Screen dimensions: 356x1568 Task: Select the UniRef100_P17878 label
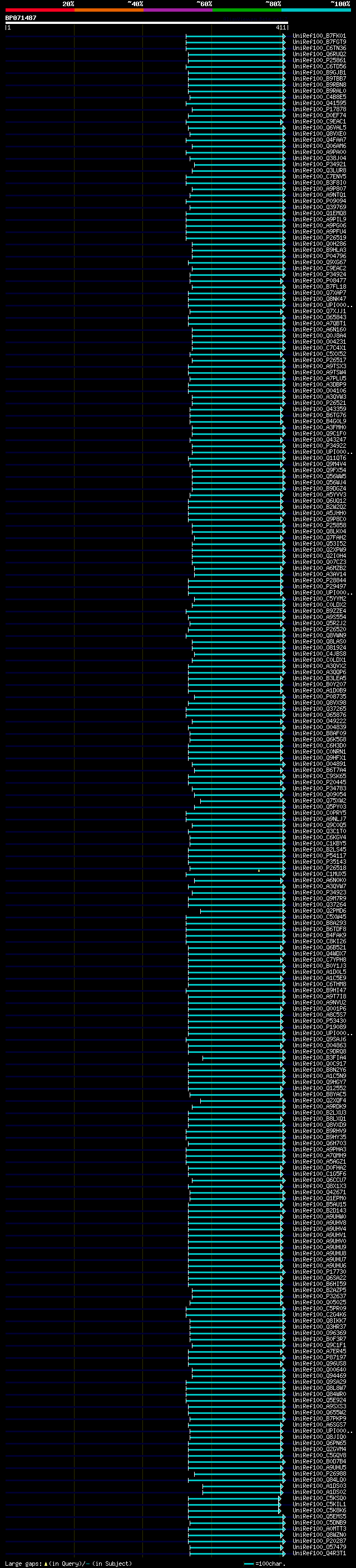click(x=319, y=109)
